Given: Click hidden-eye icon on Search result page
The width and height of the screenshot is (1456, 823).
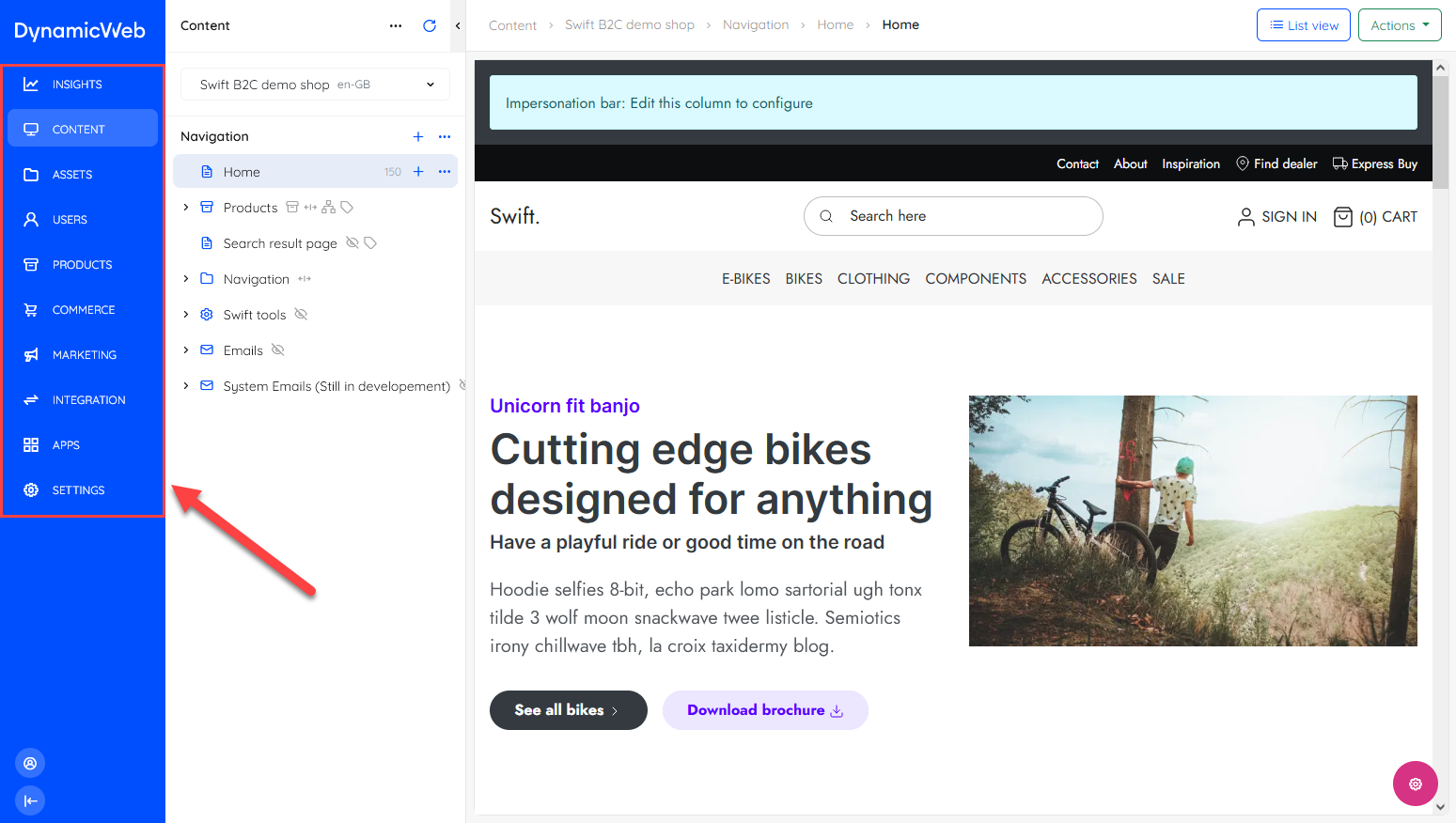Looking at the screenshot, I should [x=352, y=242].
